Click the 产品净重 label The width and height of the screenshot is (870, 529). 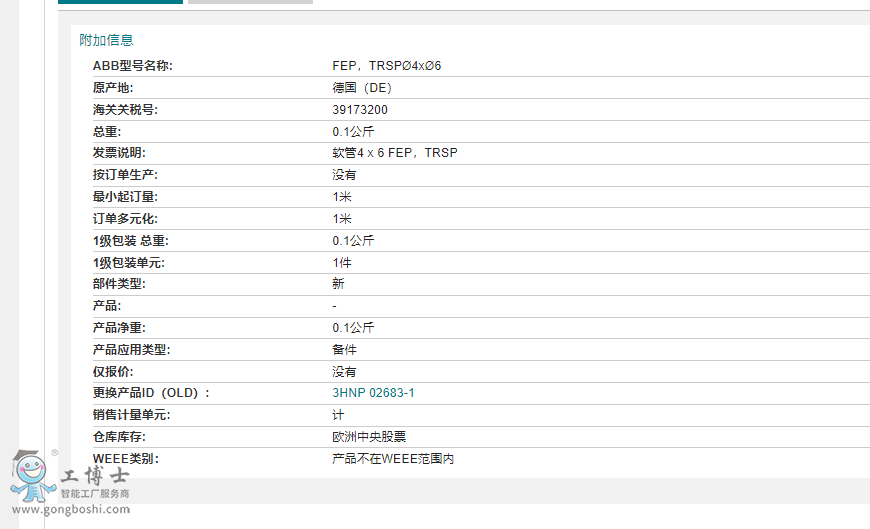(x=119, y=328)
